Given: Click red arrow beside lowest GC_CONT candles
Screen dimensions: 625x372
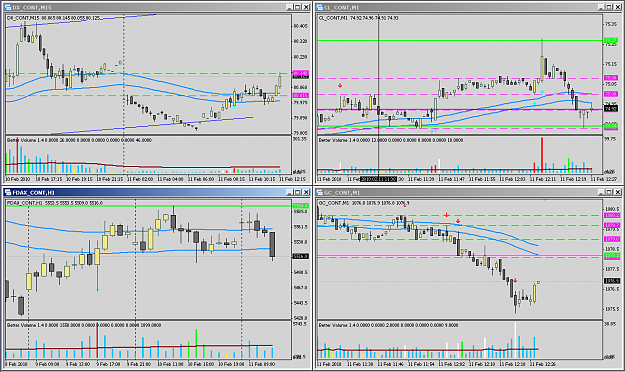Looking at the screenshot, I should coord(515,281).
